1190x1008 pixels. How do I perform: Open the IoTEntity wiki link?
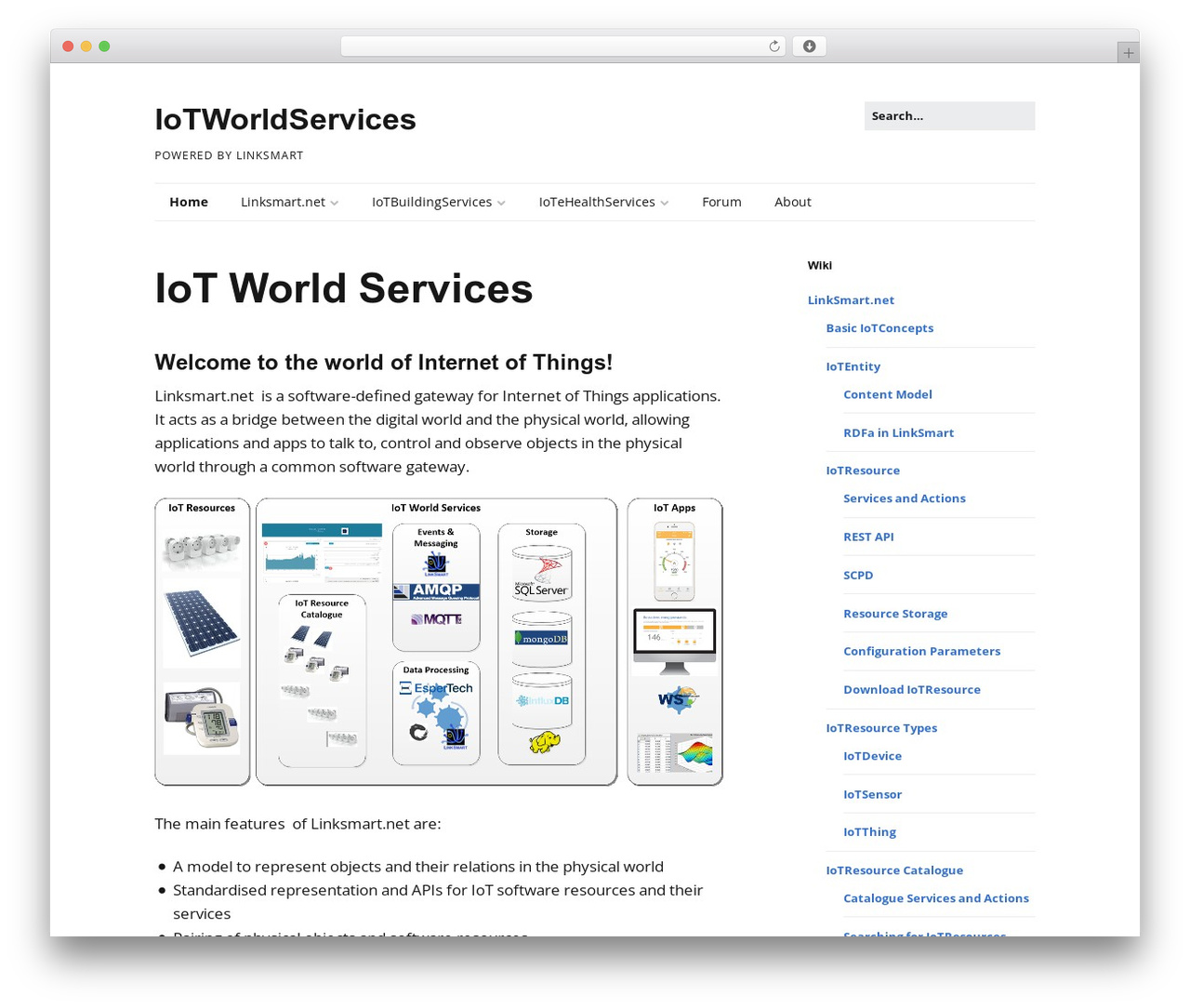click(x=853, y=366)
